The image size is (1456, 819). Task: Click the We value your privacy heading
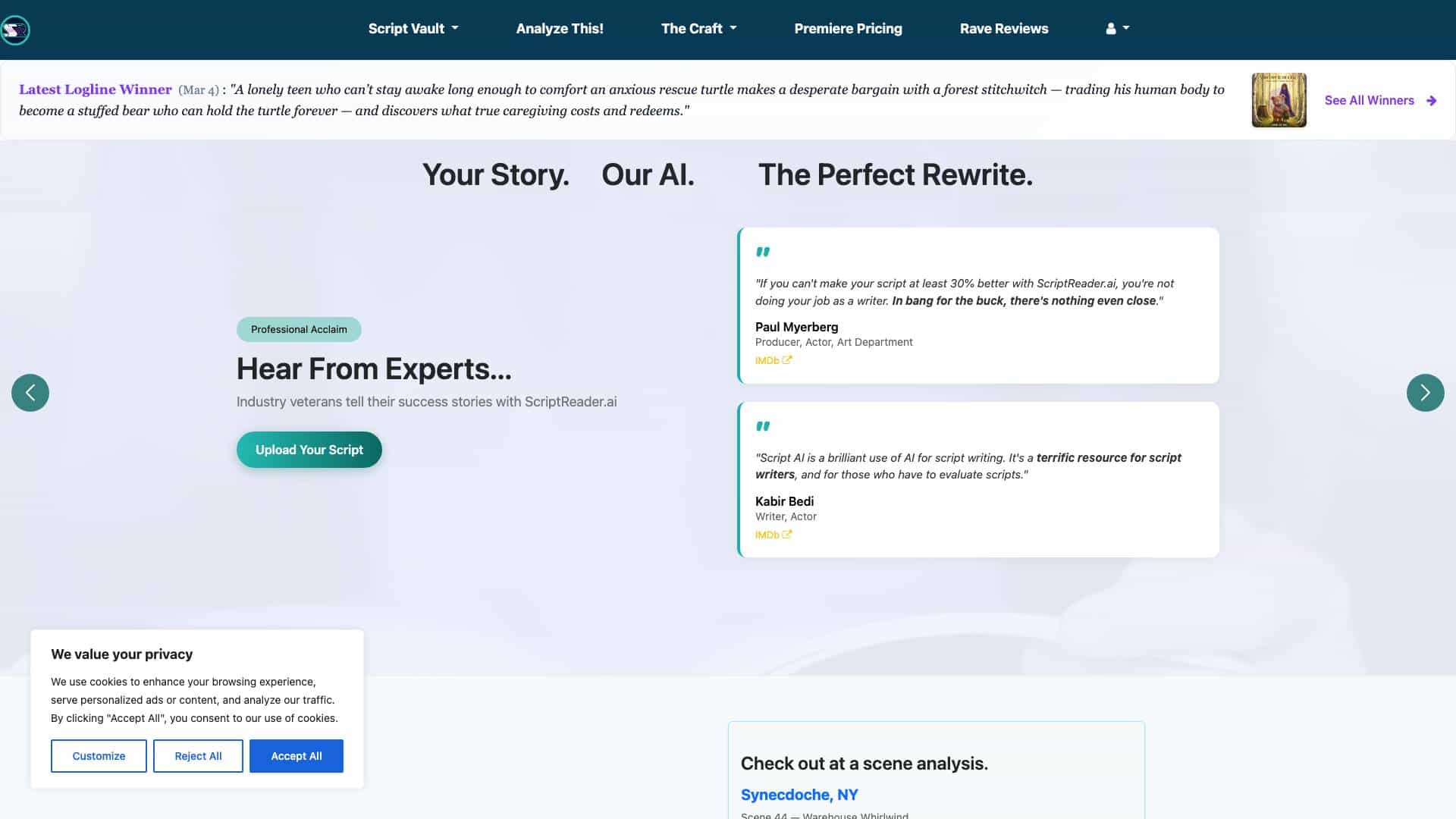tap(121, 654)
